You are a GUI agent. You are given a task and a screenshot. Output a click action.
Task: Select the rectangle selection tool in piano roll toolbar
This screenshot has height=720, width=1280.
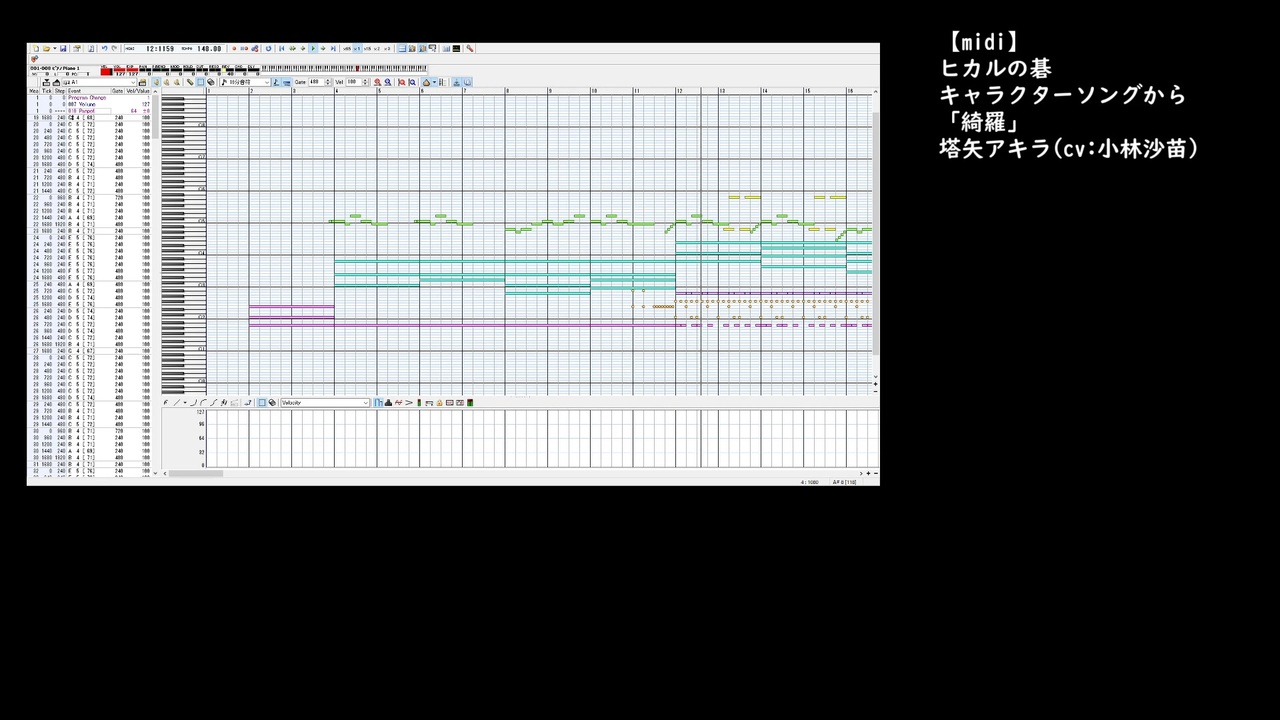point(200,82)
